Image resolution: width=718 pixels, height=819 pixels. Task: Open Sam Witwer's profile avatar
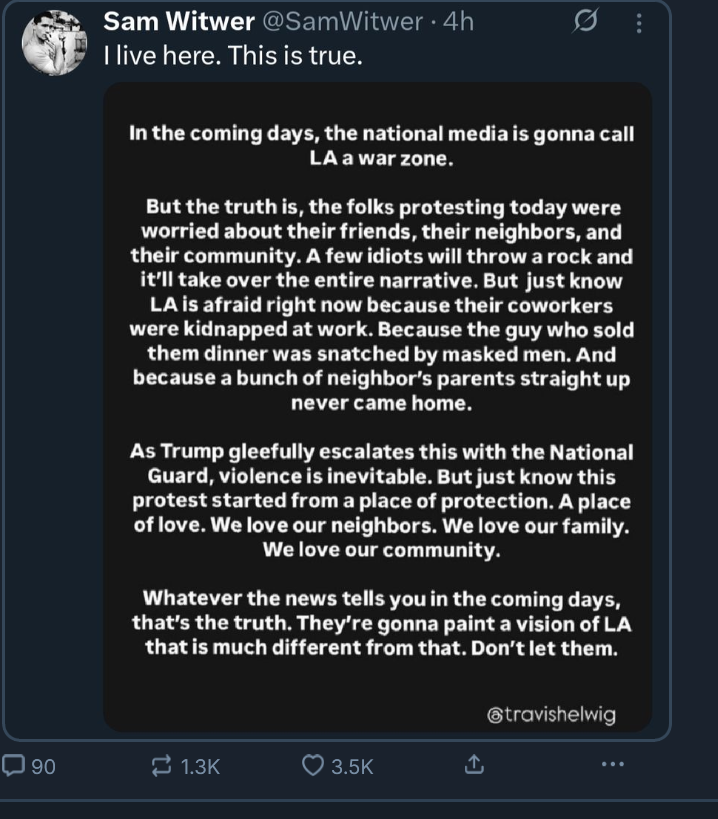point(54,43)
